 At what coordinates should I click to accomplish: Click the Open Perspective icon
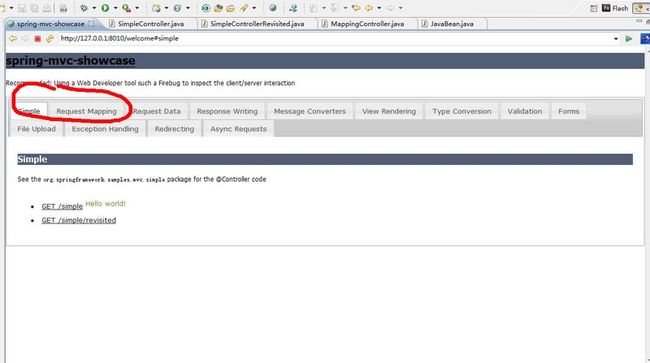coord(594,8)
